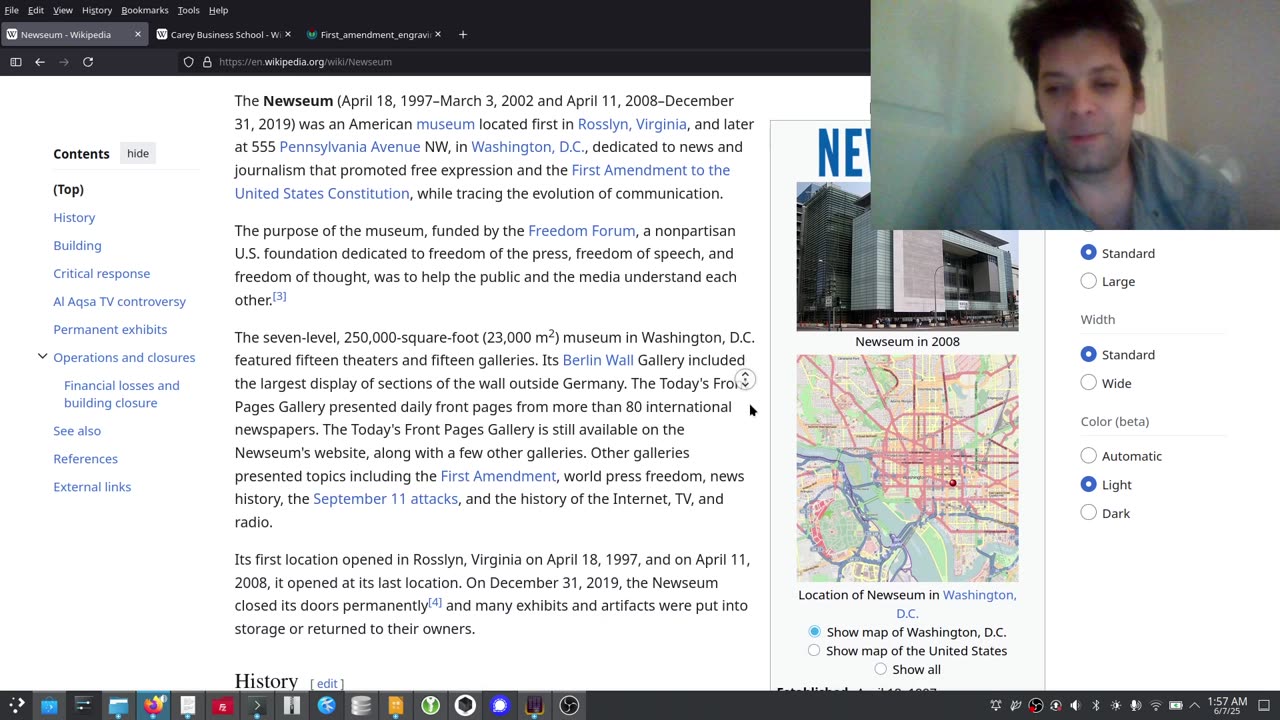1280x720 pixels.
Task: Switch to First_amendment_engraving tab
Action: click(x=375, y=34)
